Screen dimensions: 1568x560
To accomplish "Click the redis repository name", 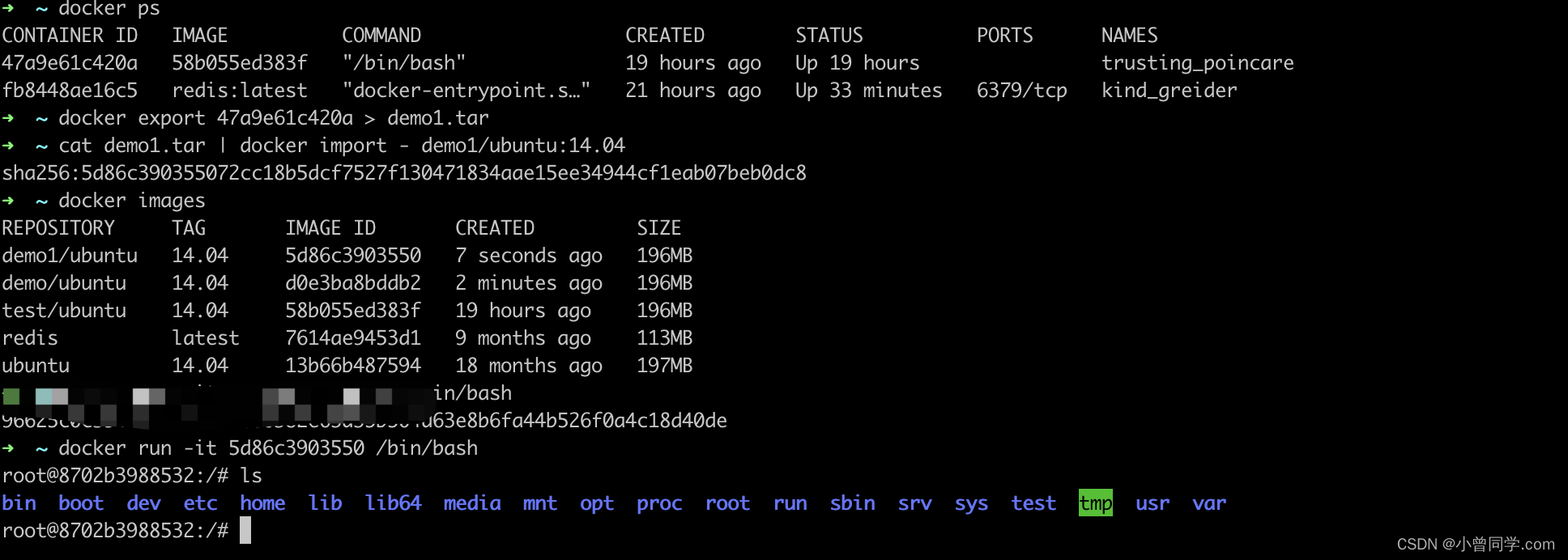I will tap(30, 338).
